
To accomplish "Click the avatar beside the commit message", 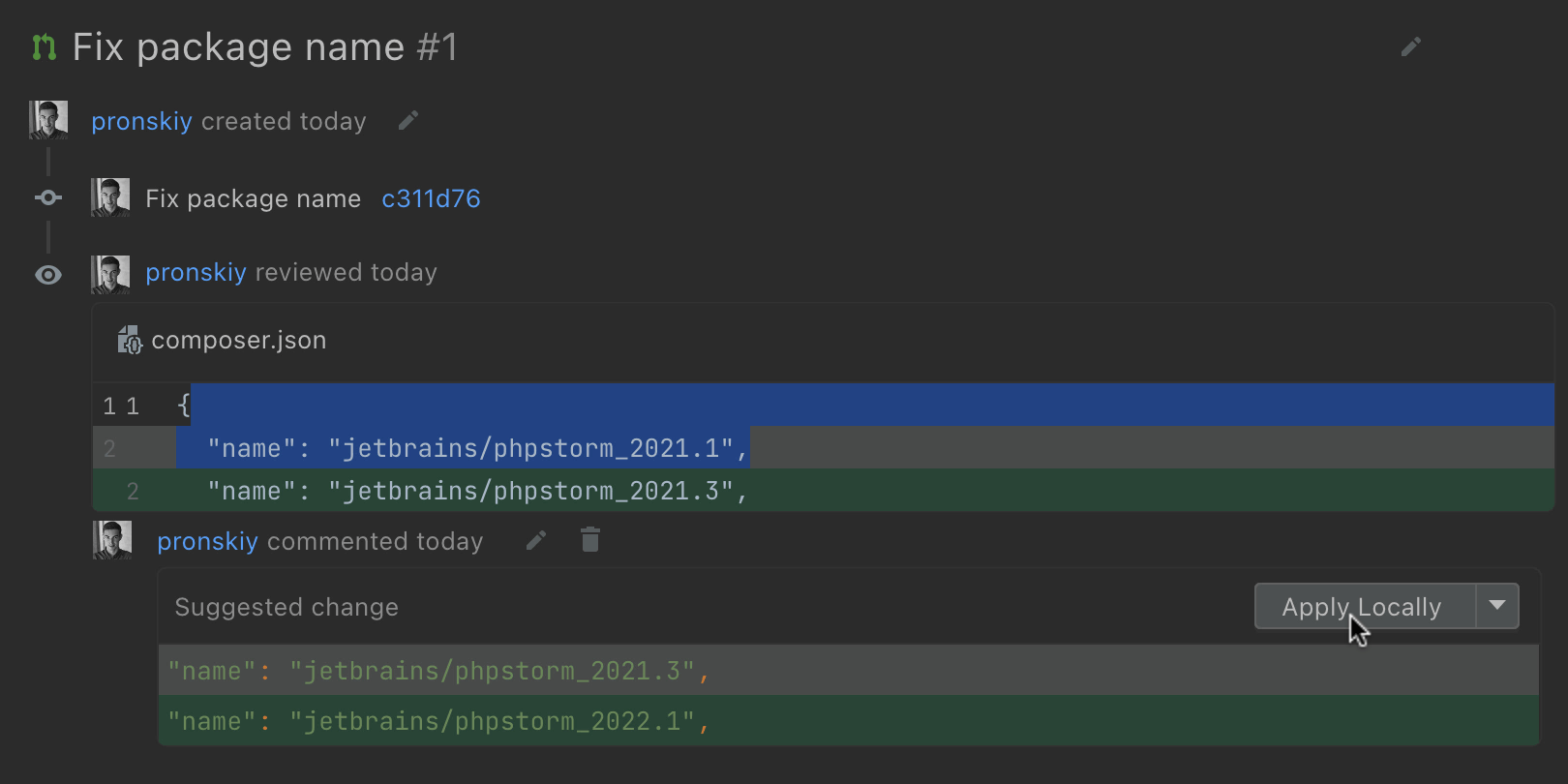I will [110, 197].
